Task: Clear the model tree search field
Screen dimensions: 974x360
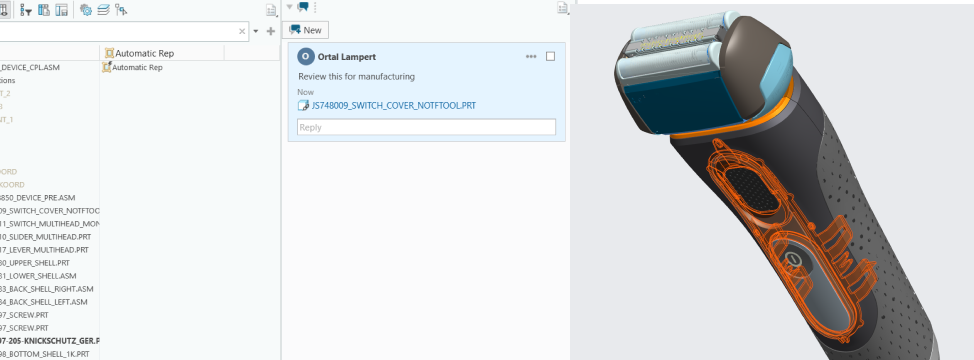Action: pos(242,31)
